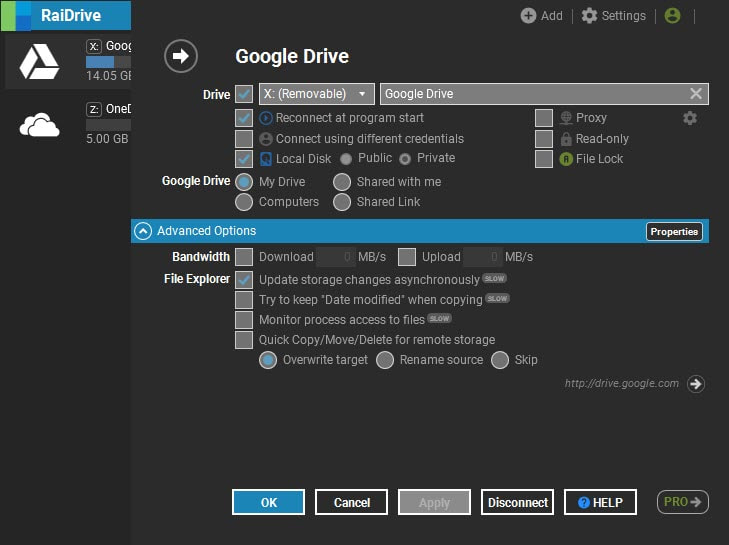Enable Quick Copy/Move/Delete for remote storage
The height and width of the screenshot is (545, 729).
244,340
